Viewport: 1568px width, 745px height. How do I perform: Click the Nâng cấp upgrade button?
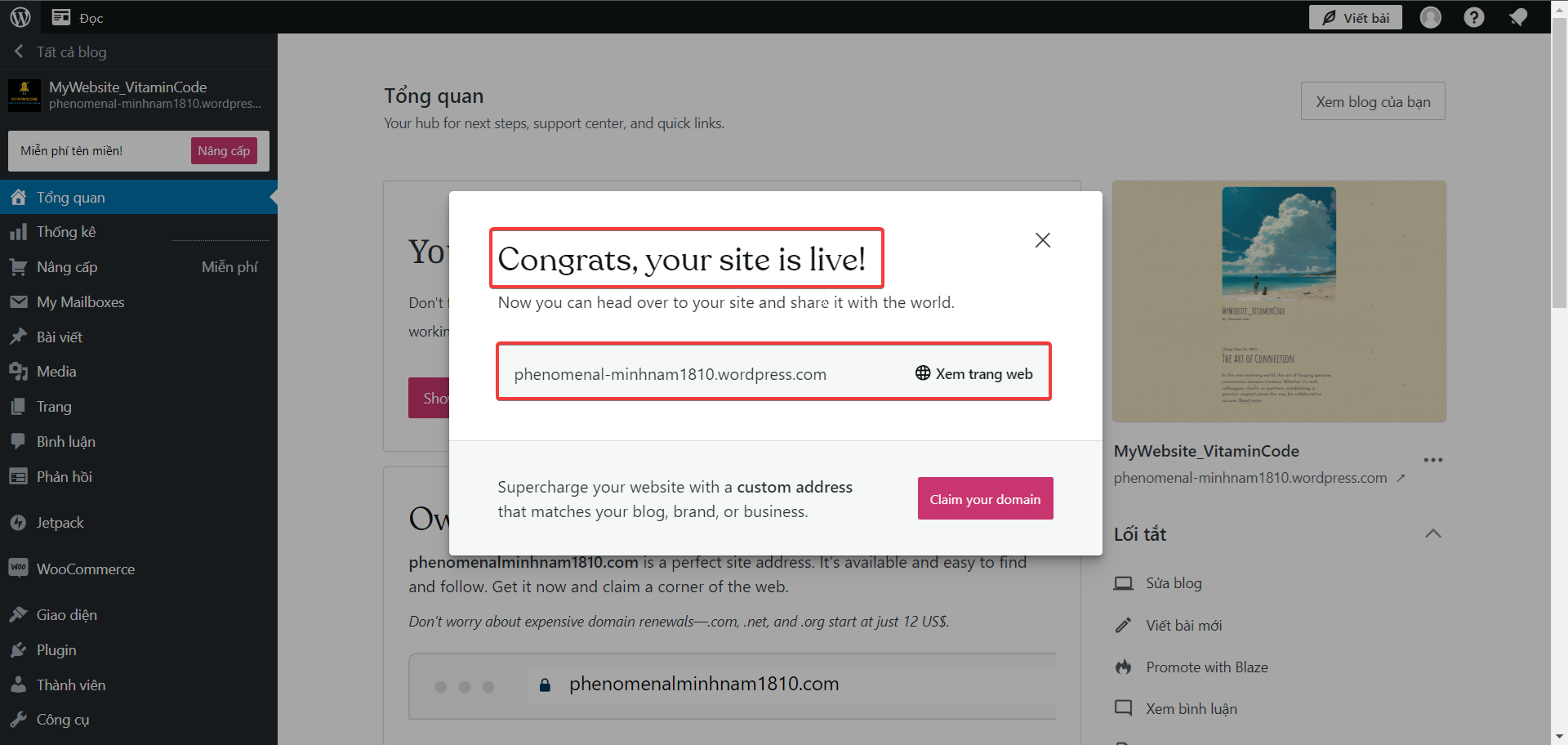coord(224,151)
